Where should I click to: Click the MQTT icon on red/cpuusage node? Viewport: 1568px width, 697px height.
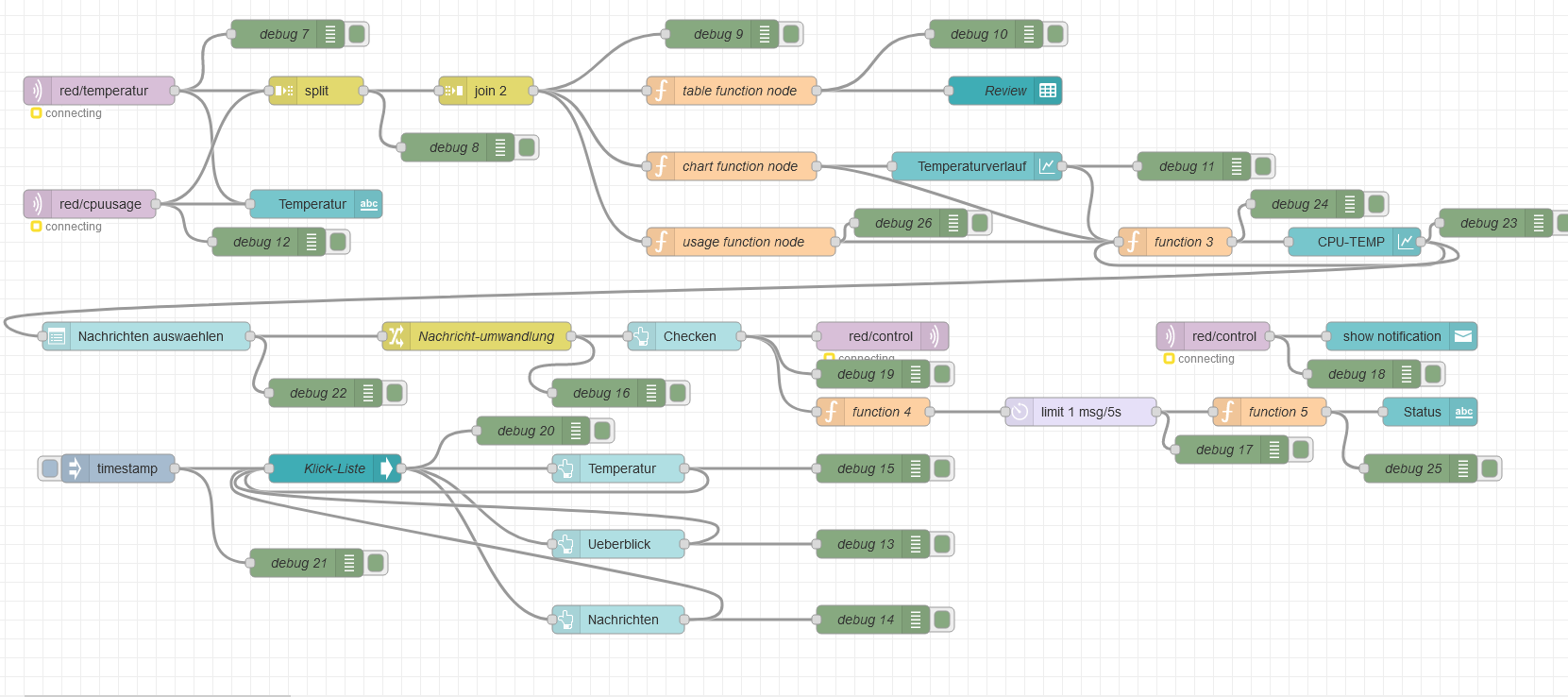pos(38,204)
